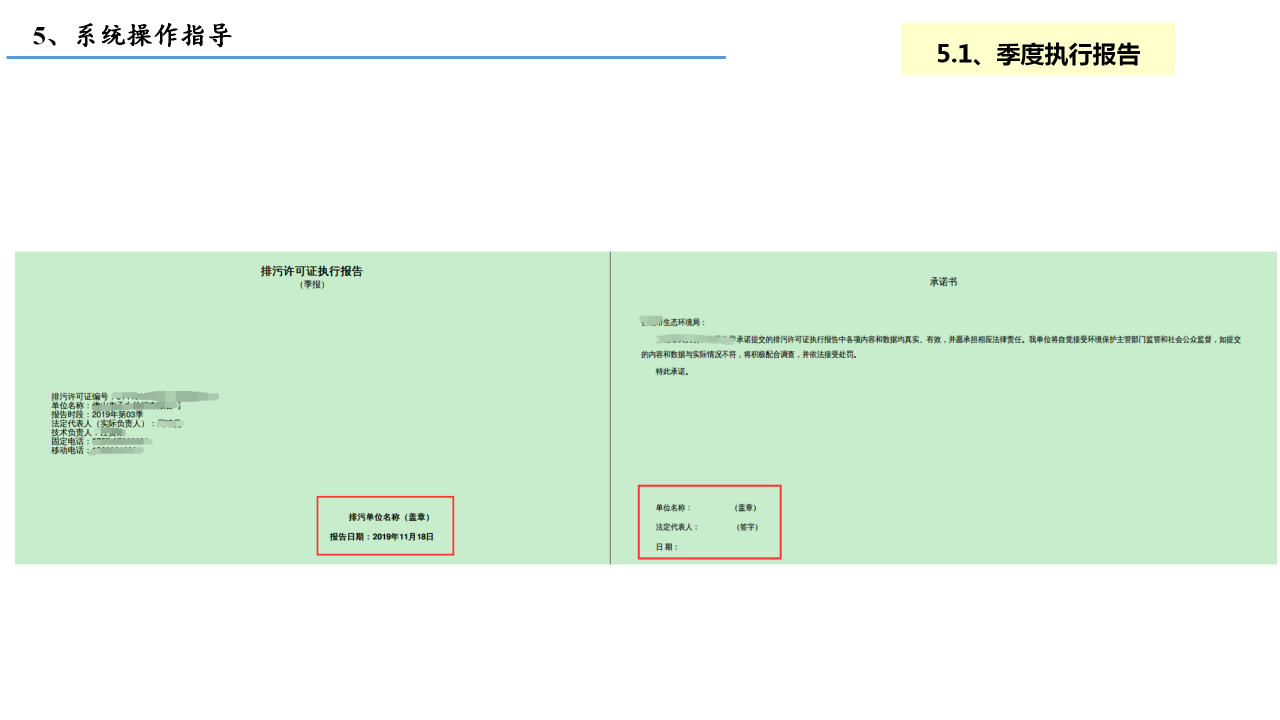This screenshot has height=720, width=1280.
Task: Select the yellow '5.1、季度执行报告' section label
Action: pyautogui.click(x=1038, y=54)
